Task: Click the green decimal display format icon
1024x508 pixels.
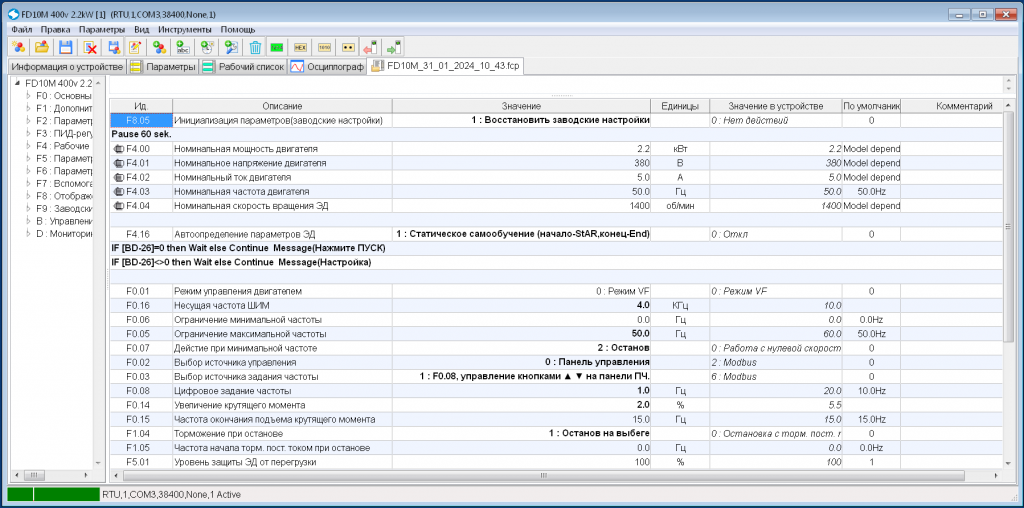Action: click(x=277, y=47)
